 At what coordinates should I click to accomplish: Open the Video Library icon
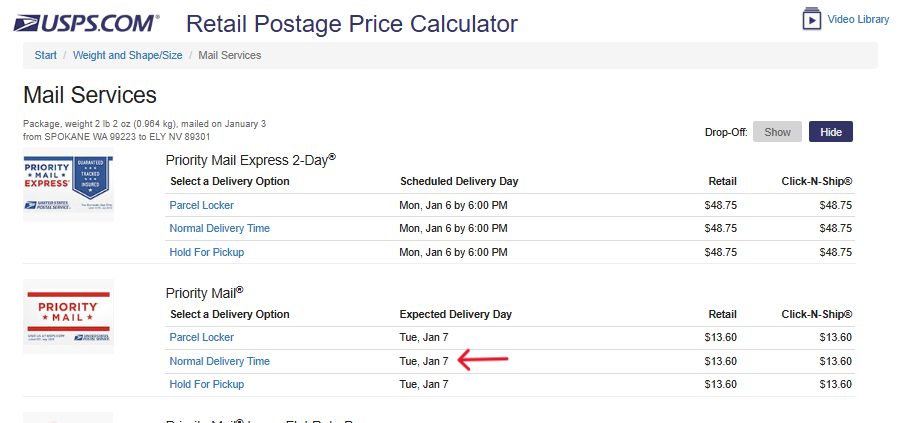[x=811, y=18]
